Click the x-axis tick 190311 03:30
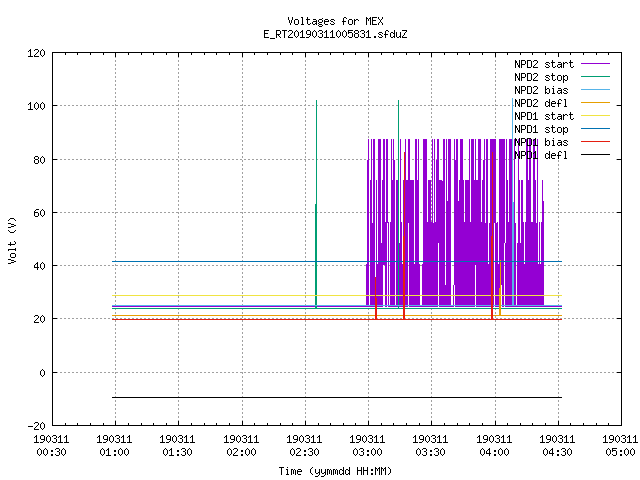640x480 pixels. point(430,446)
